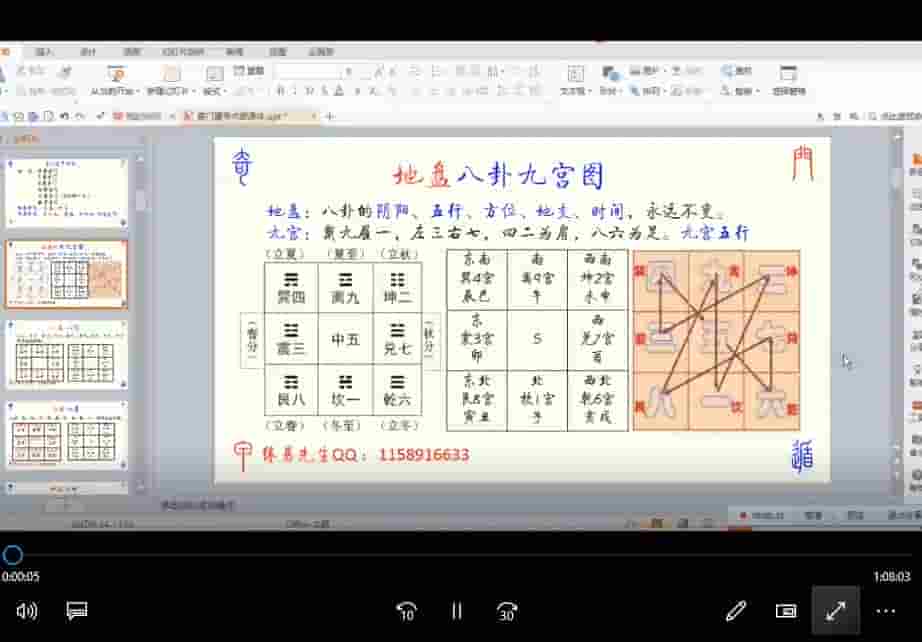The height and width of the screenshot is (642, 922).
Task: Skip forward 30 seconds
Action: click(507, 610)
